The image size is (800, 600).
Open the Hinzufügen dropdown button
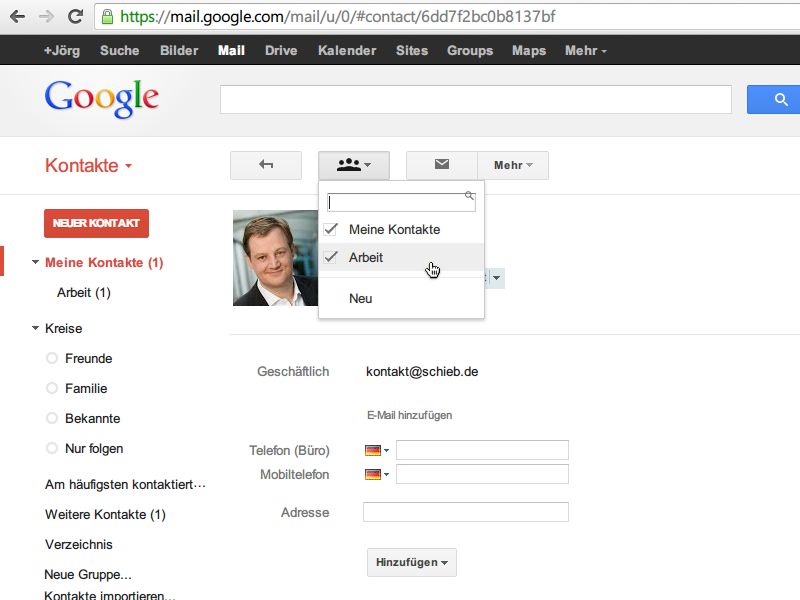tap(412, 562)
